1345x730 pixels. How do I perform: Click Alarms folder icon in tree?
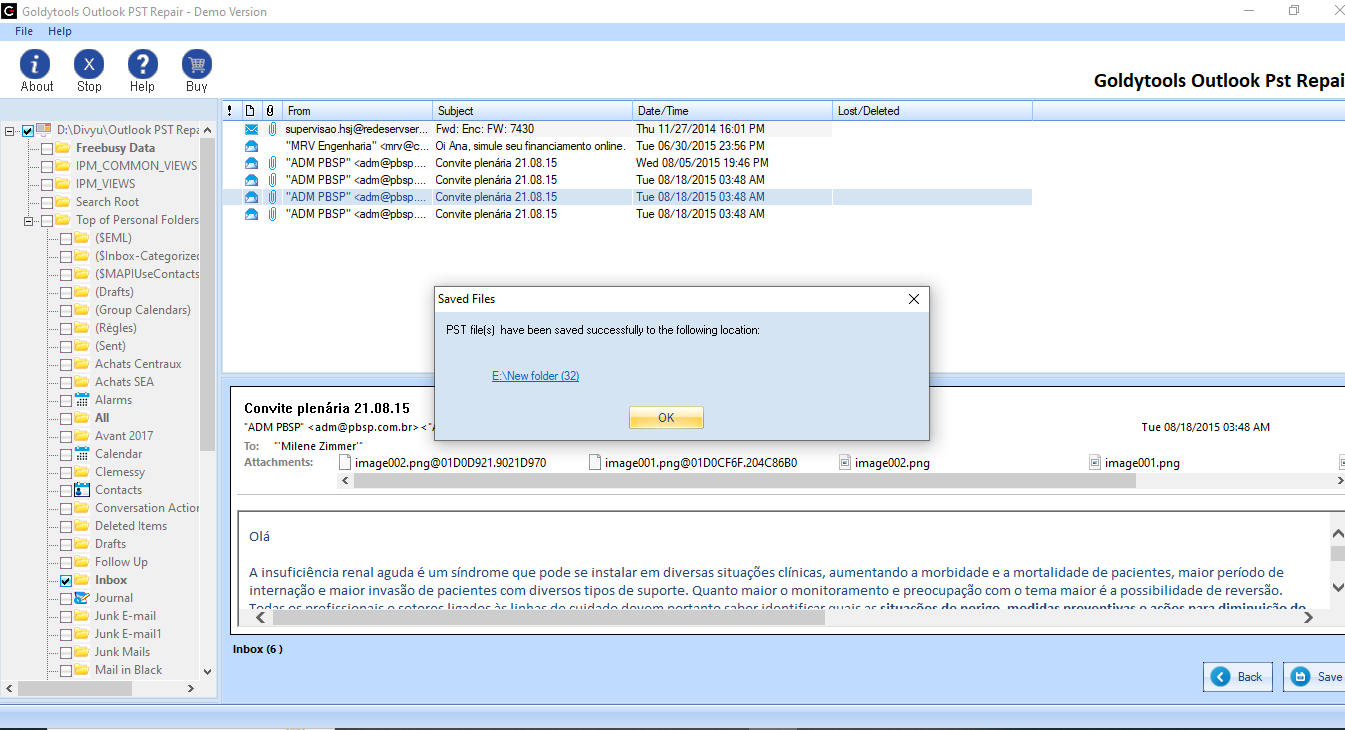[x=82, y=400]
